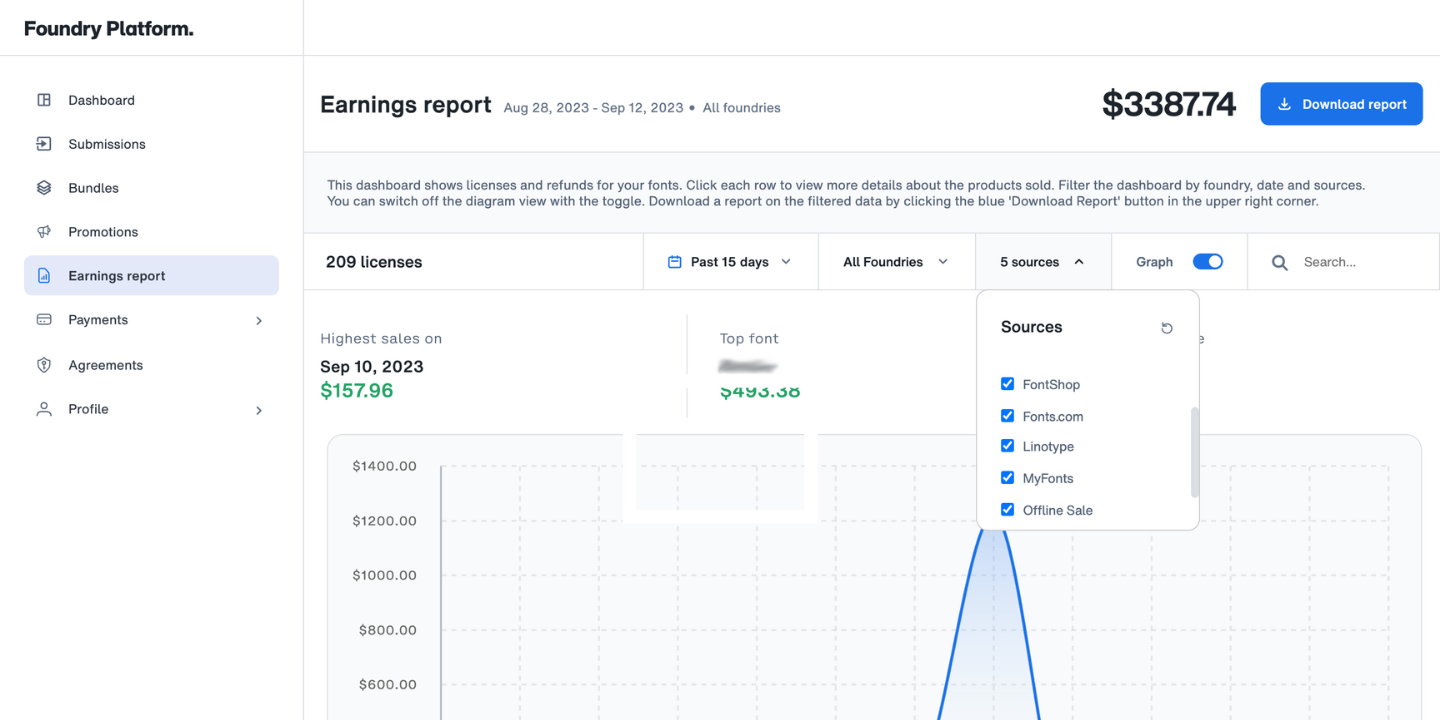
Task: Click the Payments sidebar label
Action: tap(98, 320)
